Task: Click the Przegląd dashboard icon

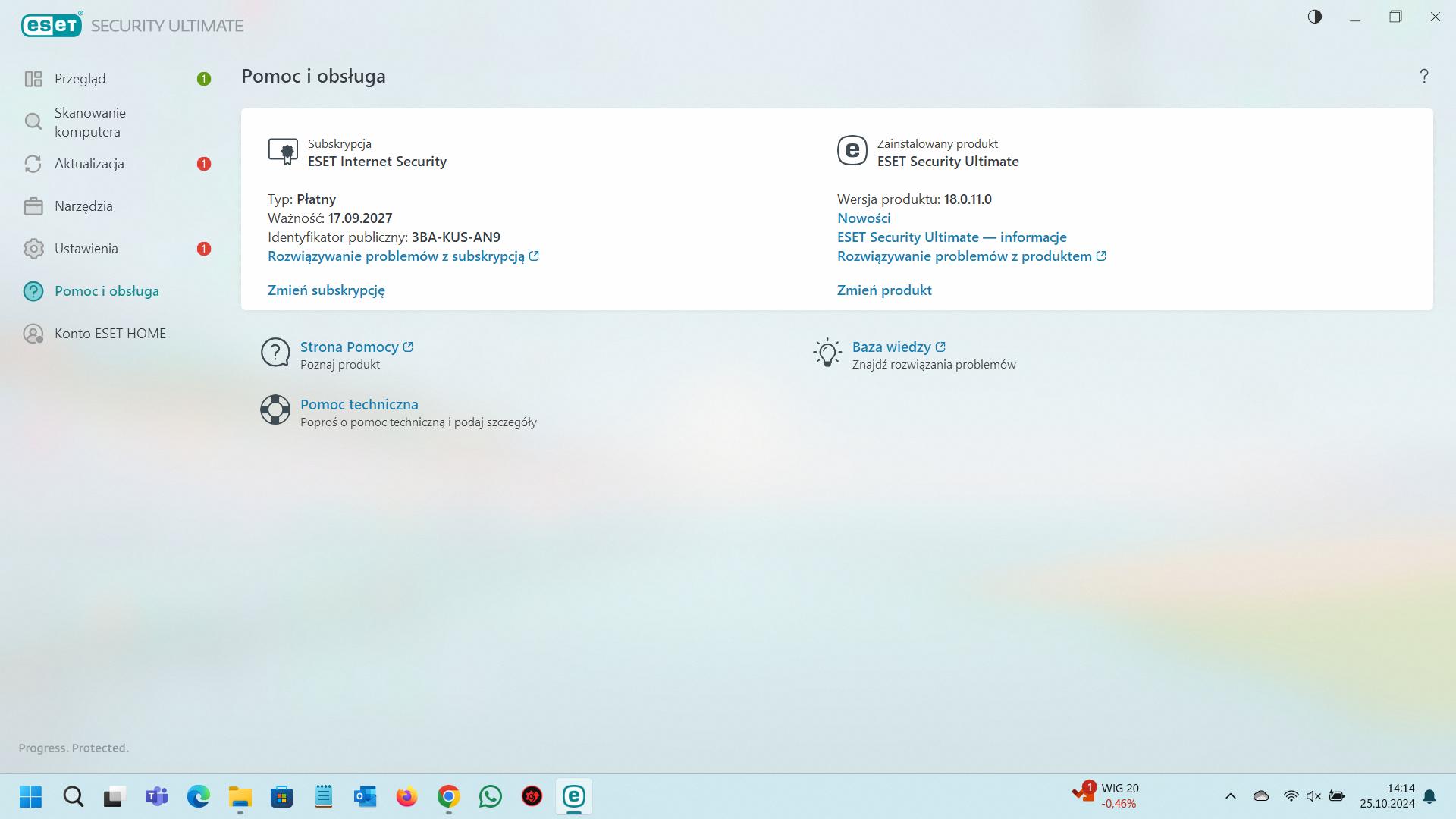Action: click(33, 79)
